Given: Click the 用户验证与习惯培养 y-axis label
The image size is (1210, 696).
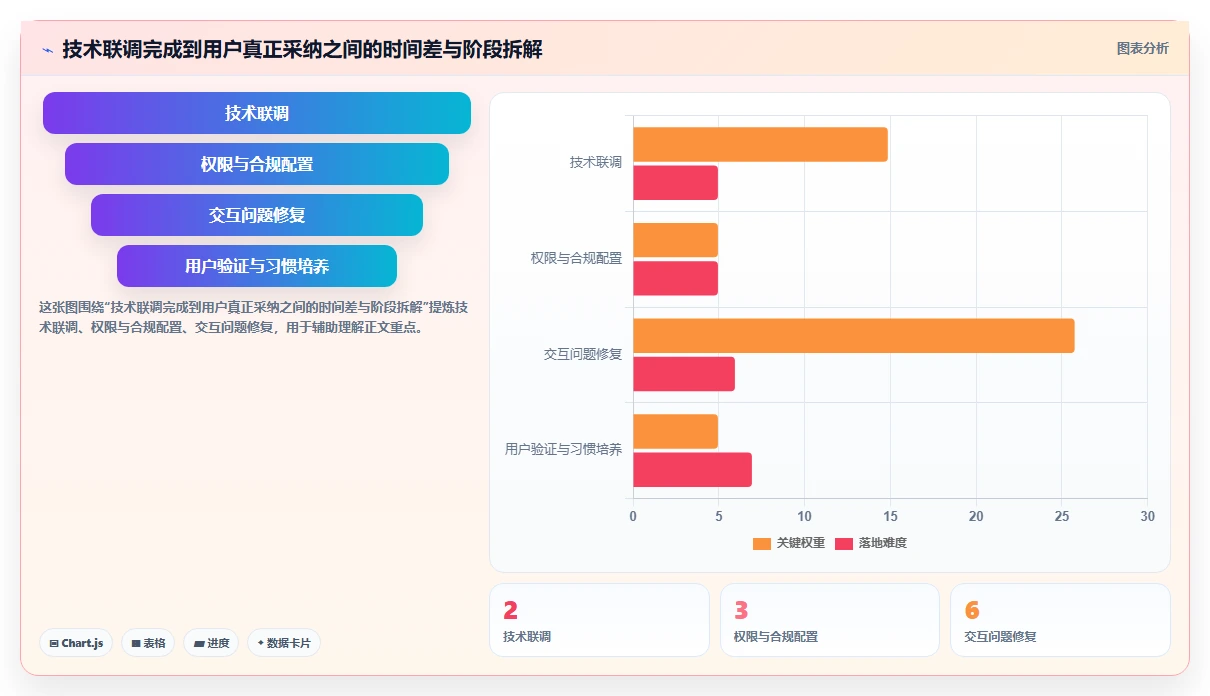Looking at the screenshot, I should [563, 449].
